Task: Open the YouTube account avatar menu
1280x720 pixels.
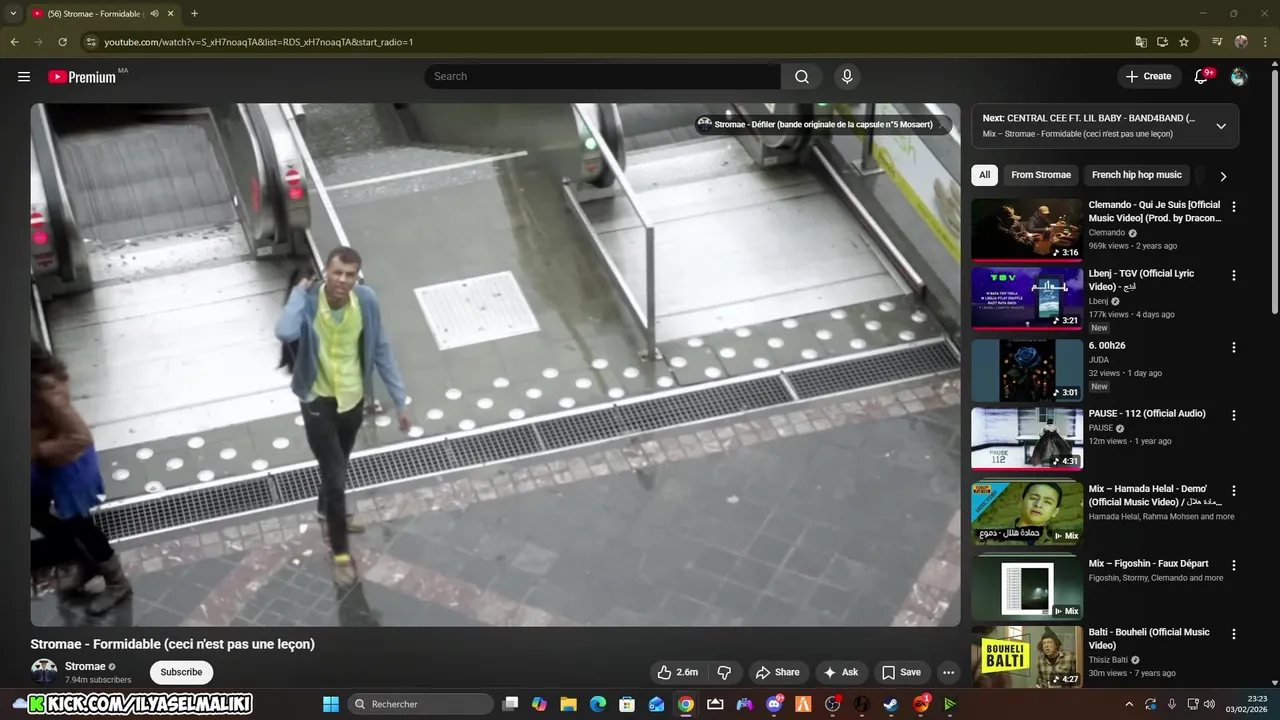Action: pyautogui.click(x=1239, y=76)
